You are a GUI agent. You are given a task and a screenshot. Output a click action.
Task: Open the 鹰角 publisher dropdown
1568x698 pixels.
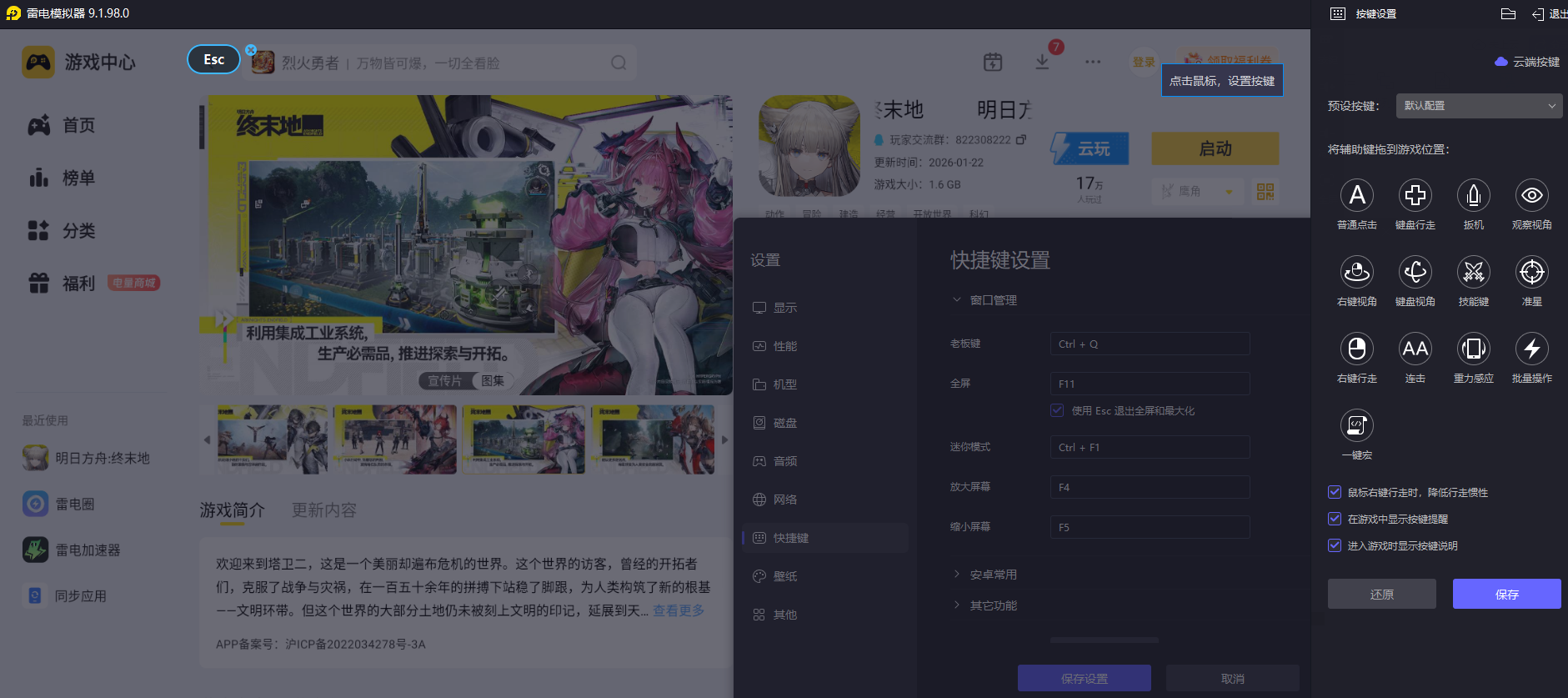(1198, 192)
